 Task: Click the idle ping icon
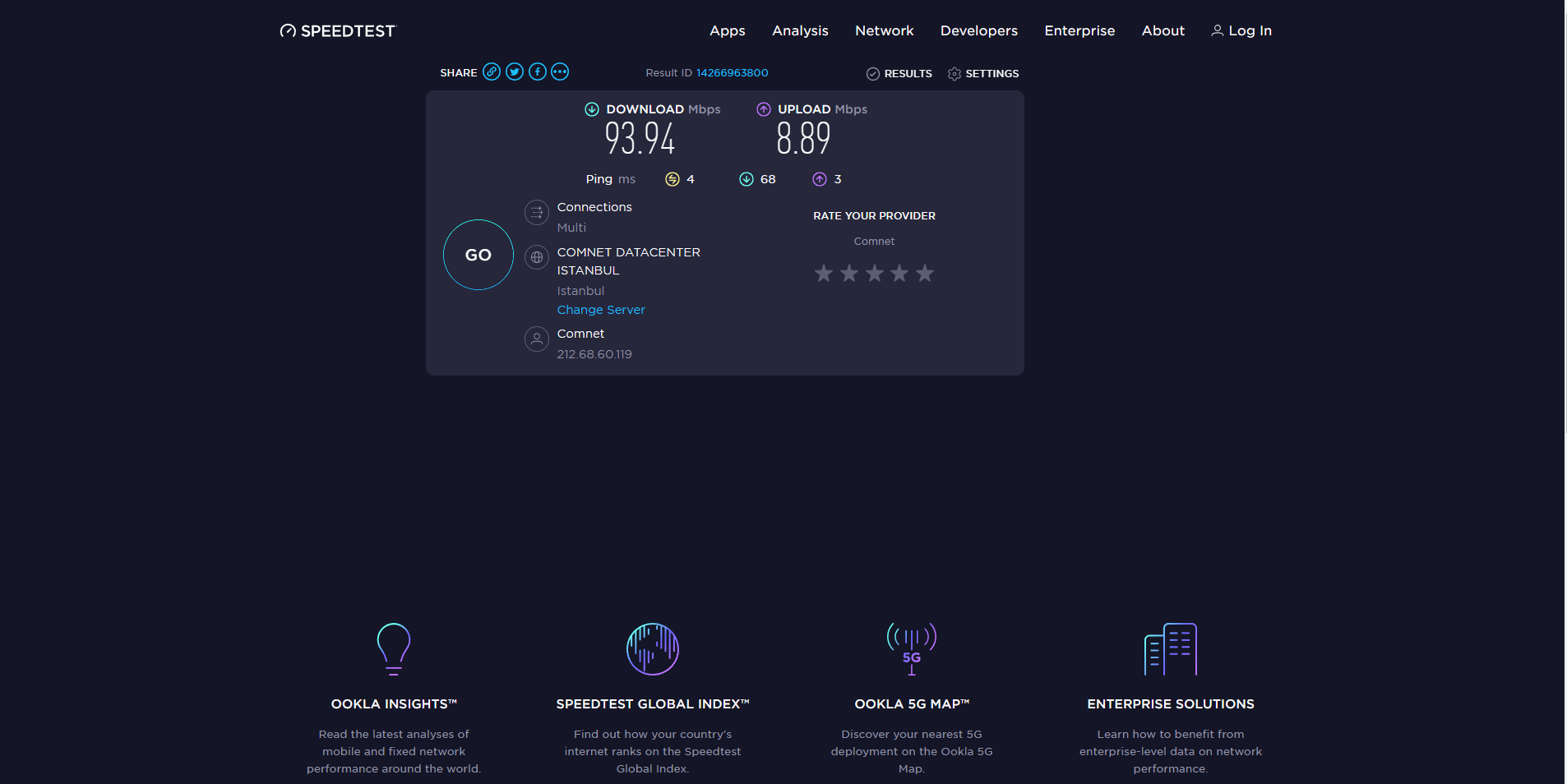673,179
